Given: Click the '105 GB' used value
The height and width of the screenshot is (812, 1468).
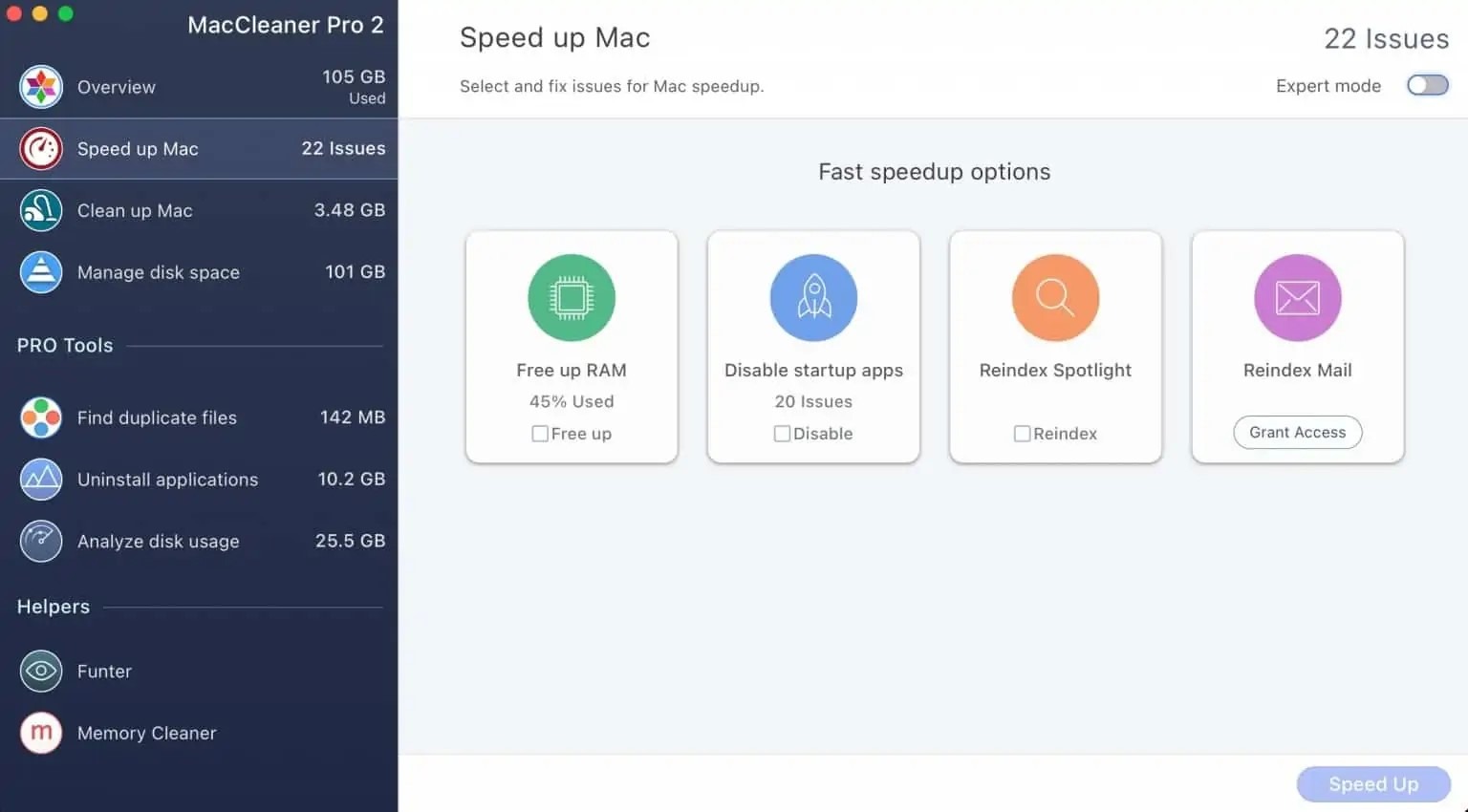Looking at the screenshot, I should pyautogui.click(x=354, y=76).
